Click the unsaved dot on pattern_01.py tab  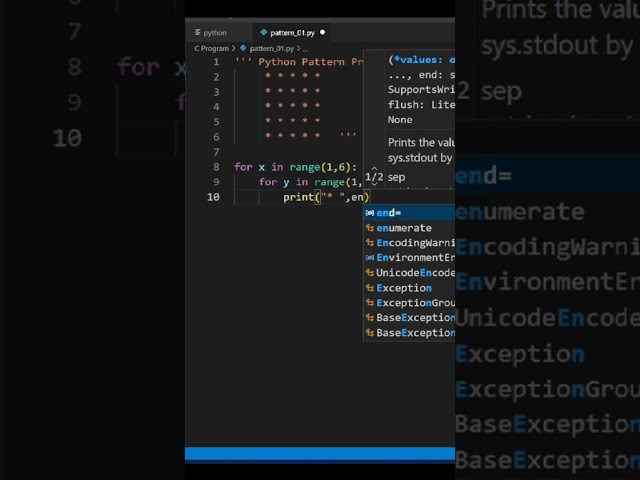[322, 32]
